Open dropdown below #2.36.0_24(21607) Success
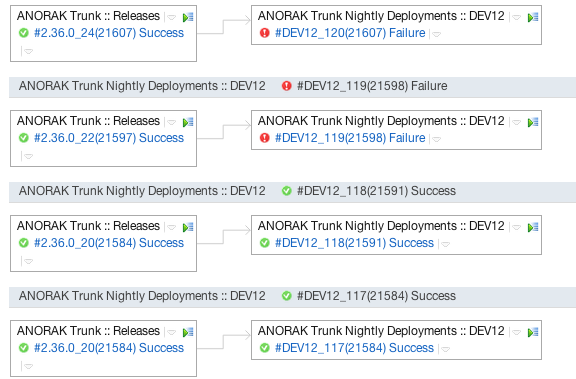The width and height of the screenshot is (576, 379). [28, 51]
